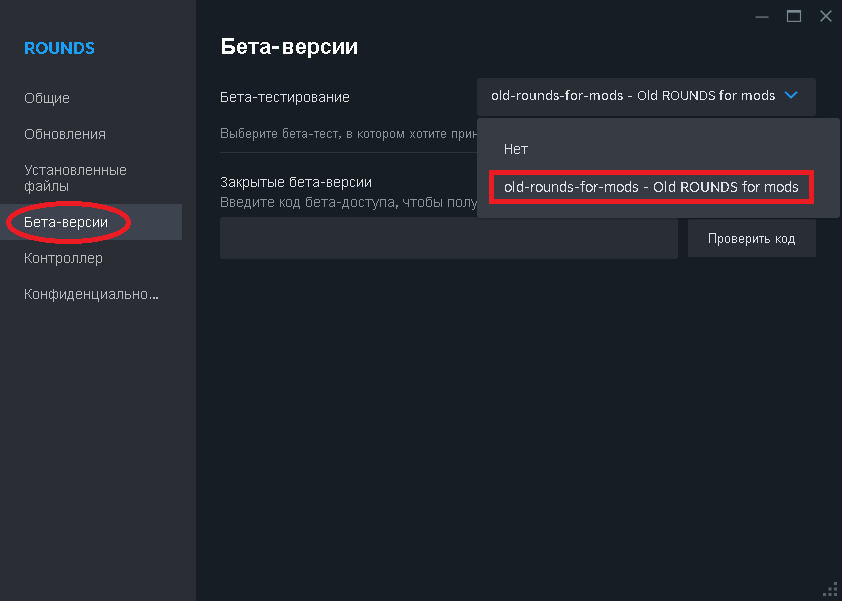The width and height of the screenshot is (842, 601).
Task: Choose old-rounds-for-mods option in dropdown list
Action: pos(651,187)
